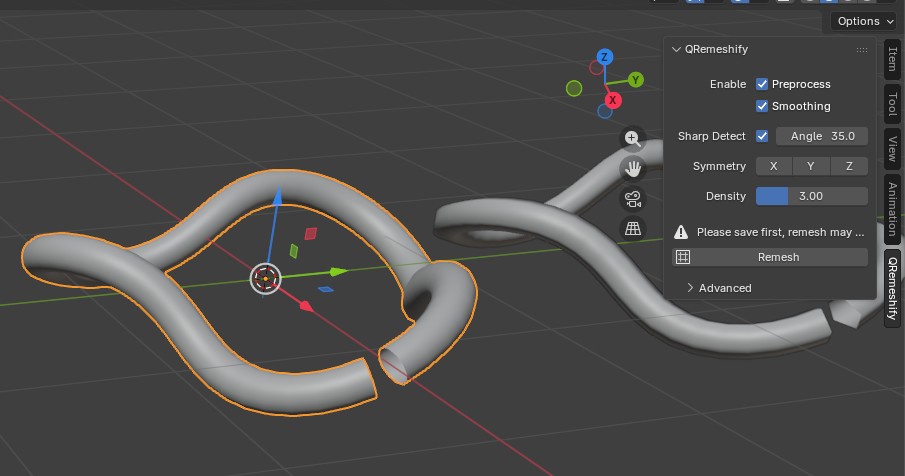905x476 pixels.
Task: Click the green Y axis gizmo ball
Action: click(636, 80)
